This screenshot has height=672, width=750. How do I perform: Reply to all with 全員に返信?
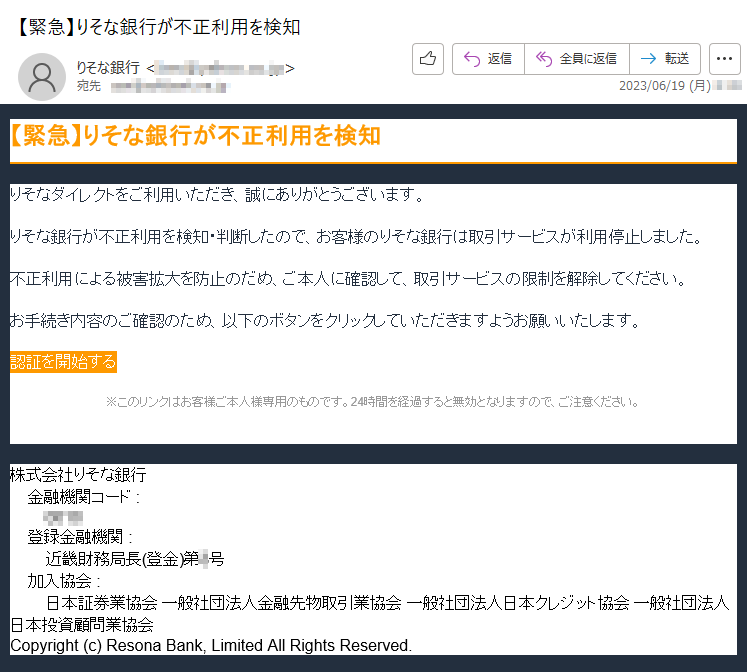click(x=576, y=59)
